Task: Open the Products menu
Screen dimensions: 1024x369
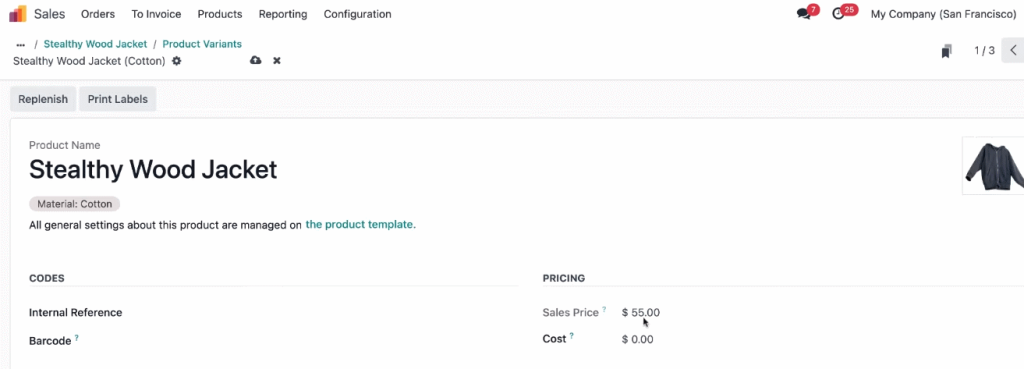Action: tap(219, 14)
